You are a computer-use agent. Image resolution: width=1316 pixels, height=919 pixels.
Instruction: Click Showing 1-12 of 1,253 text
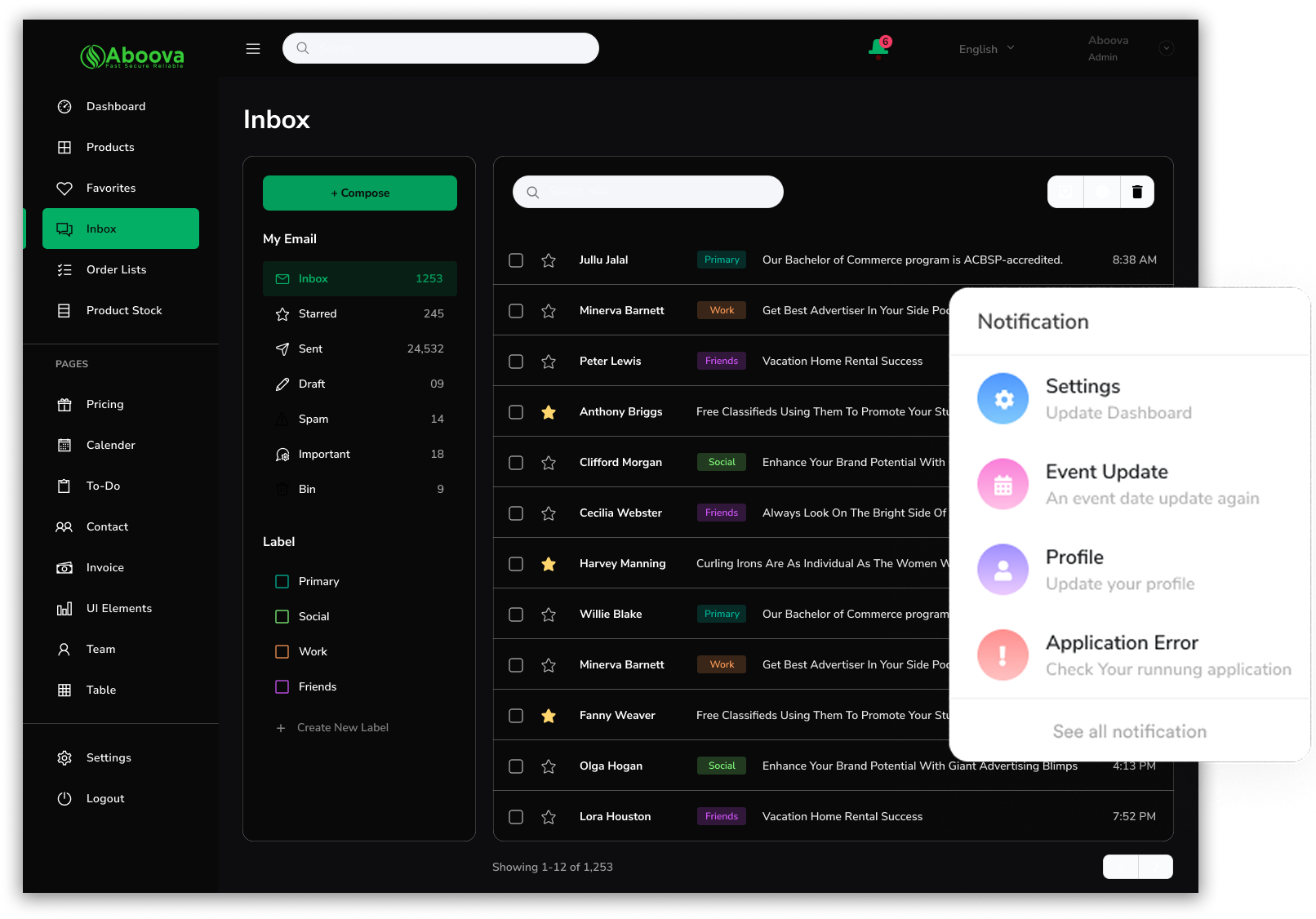[x=553, y=867]
